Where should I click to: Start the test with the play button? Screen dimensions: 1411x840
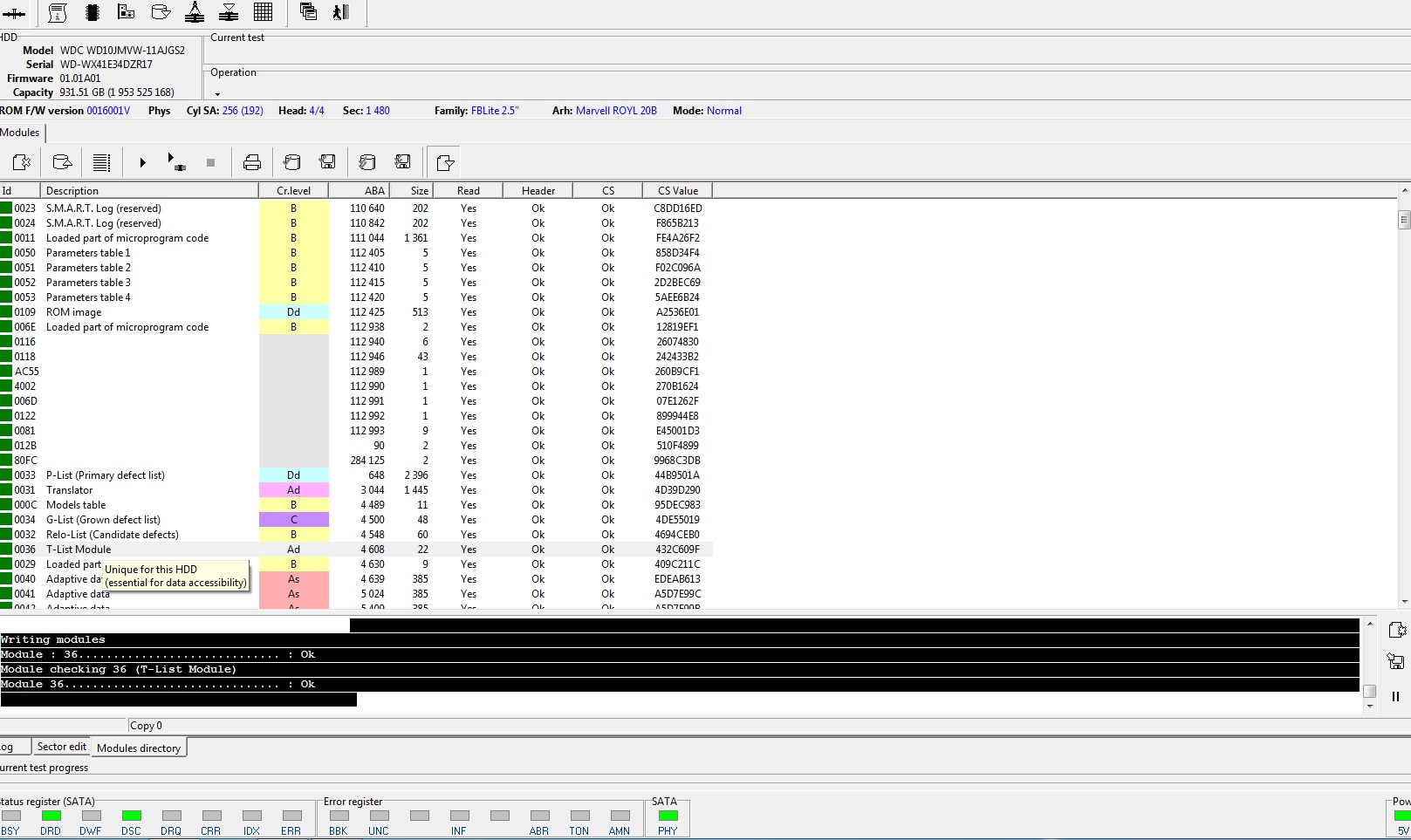142,162
